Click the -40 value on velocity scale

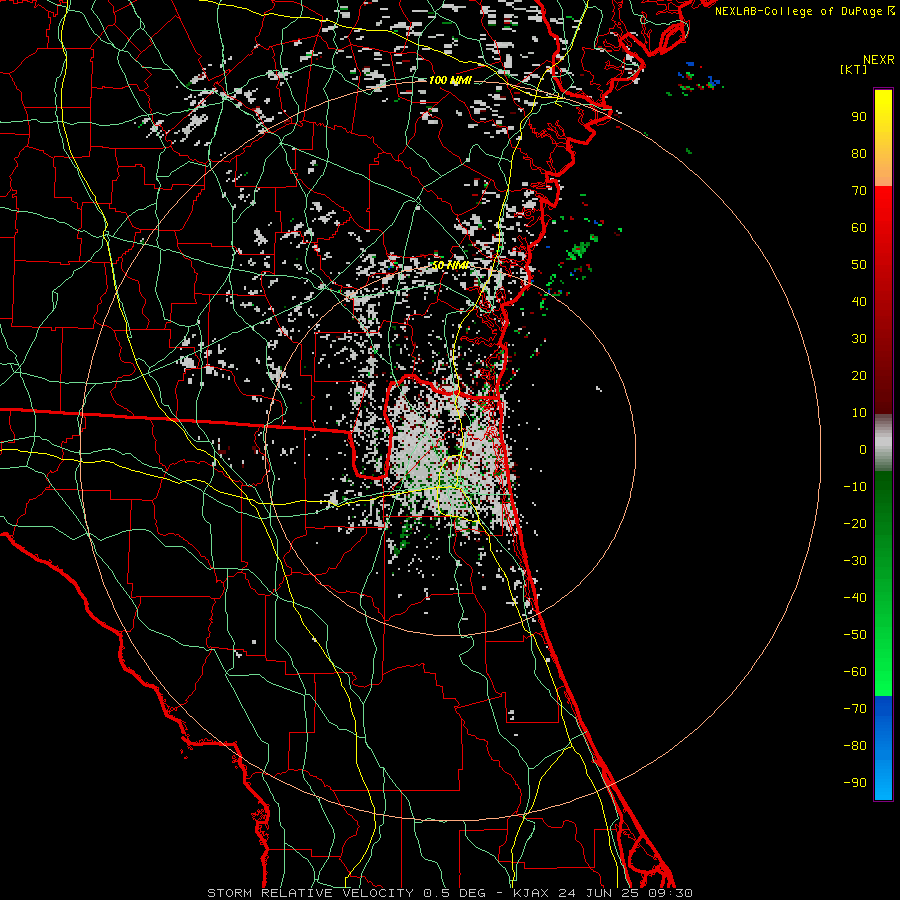tap(855, 598)
